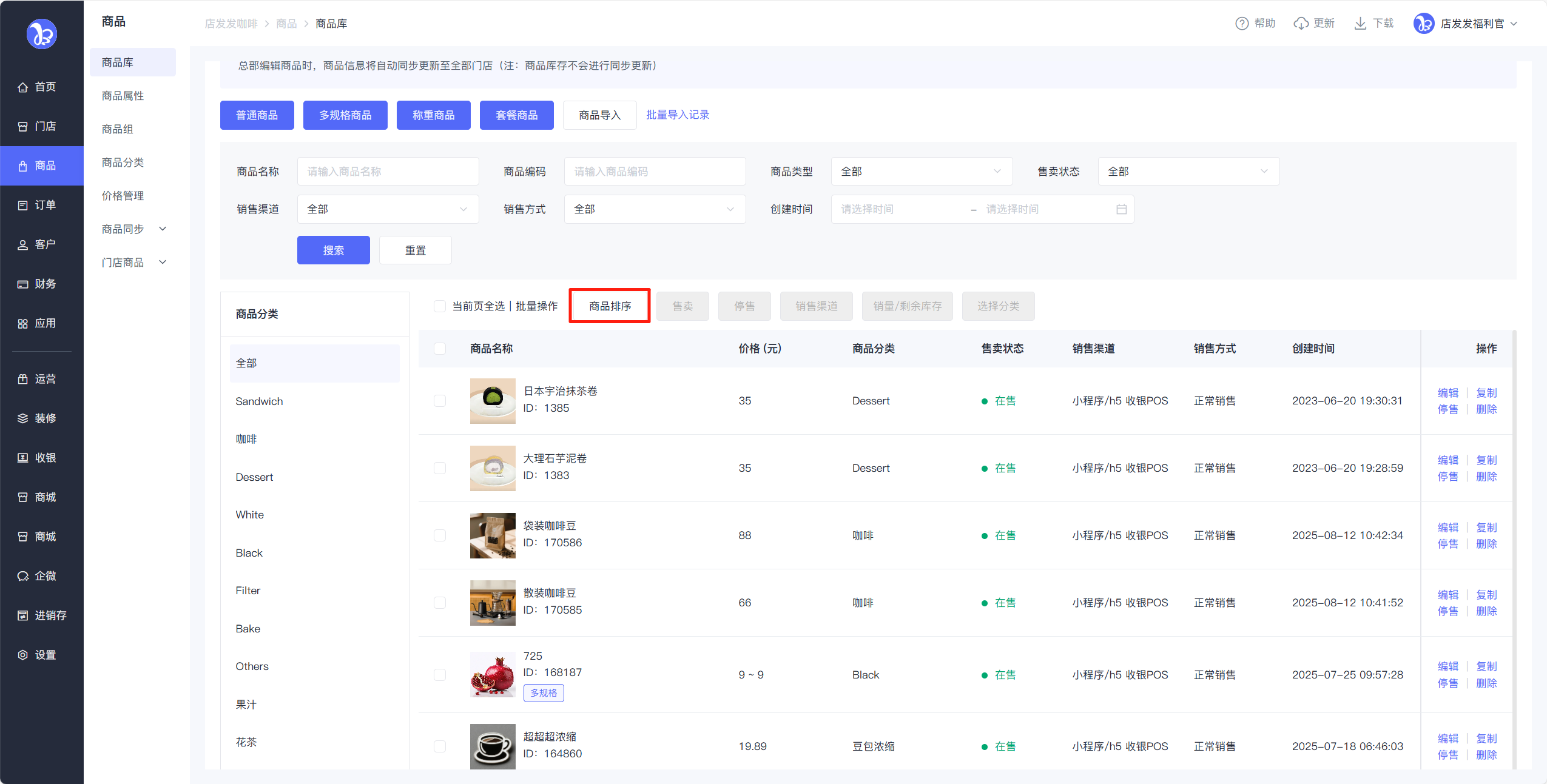
Task: Click 编辑 for 日本宇治抹茶卷
Action: [x=1448, y=393]
